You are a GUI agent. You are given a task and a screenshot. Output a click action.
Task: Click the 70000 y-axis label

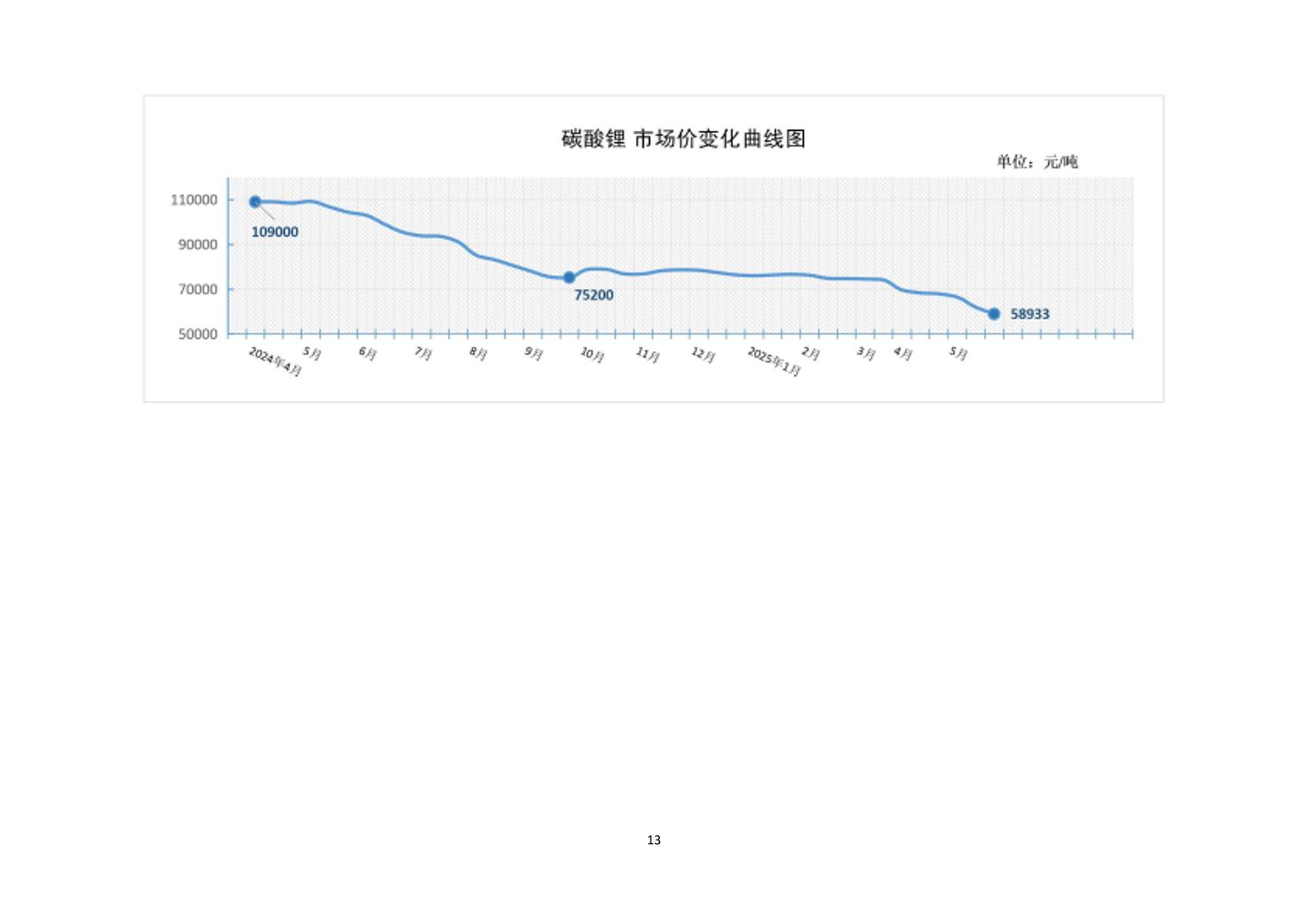point(198,289)
